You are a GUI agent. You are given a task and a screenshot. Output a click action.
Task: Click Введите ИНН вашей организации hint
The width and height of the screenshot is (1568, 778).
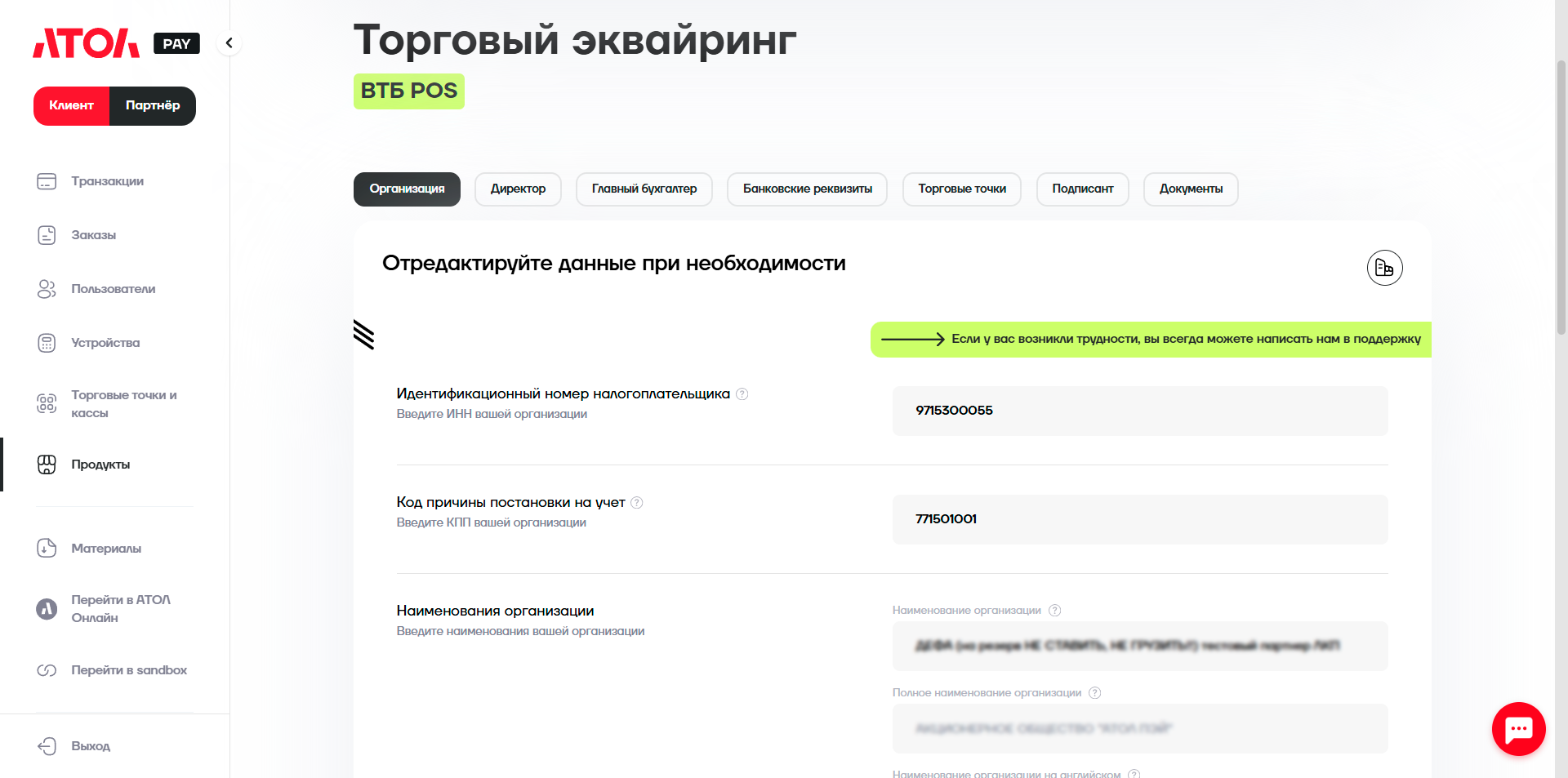(492, 414)
